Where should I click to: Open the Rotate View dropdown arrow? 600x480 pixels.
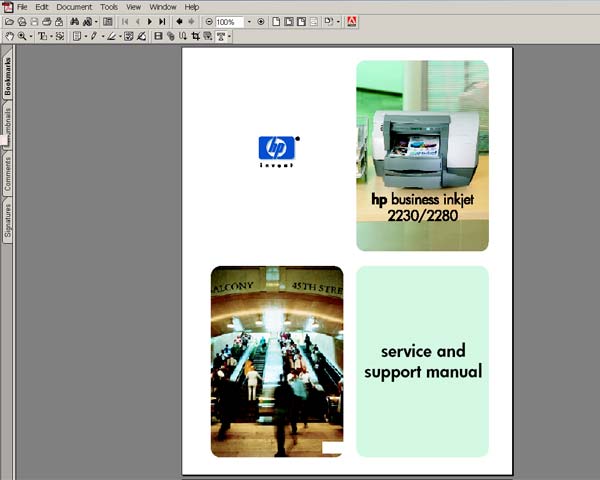338,22
